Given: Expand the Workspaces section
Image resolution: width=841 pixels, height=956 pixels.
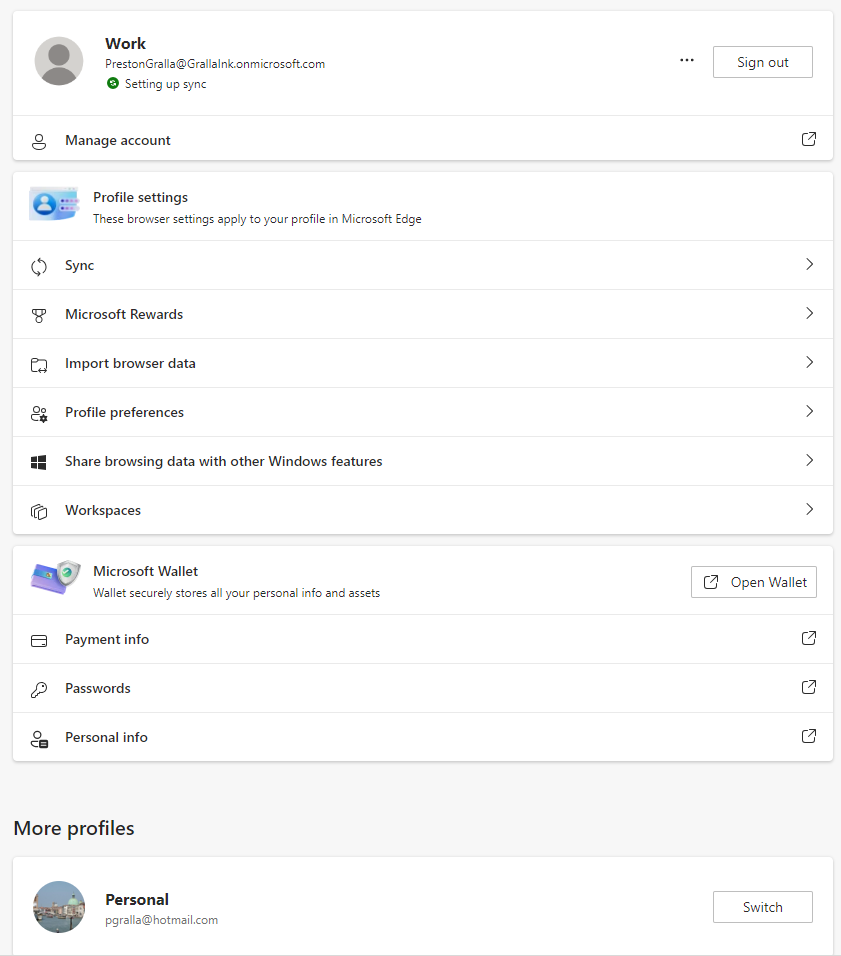Looking at the screenshot, I should (809, 510).
